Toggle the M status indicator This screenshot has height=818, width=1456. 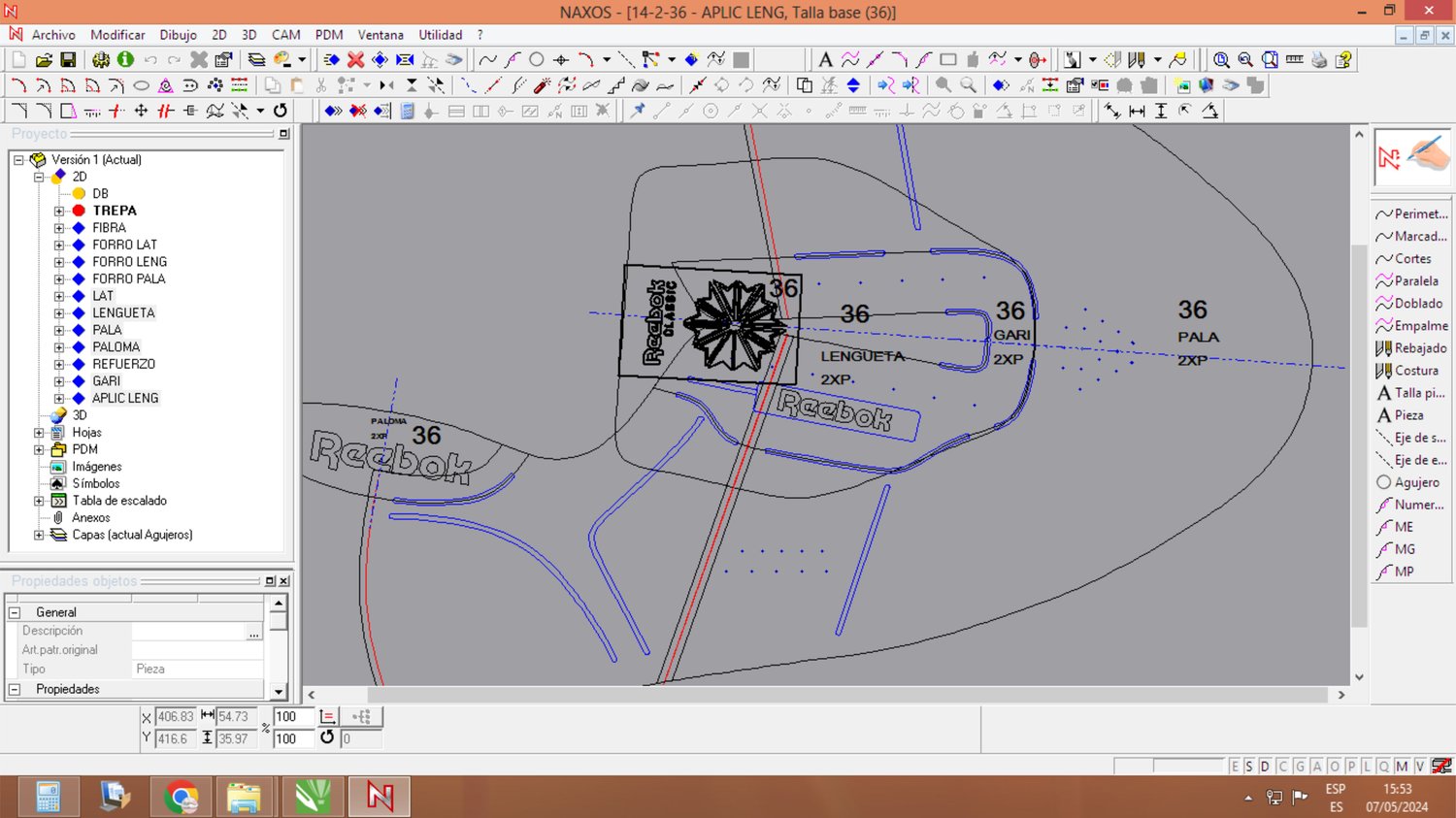click(1402, 767)
